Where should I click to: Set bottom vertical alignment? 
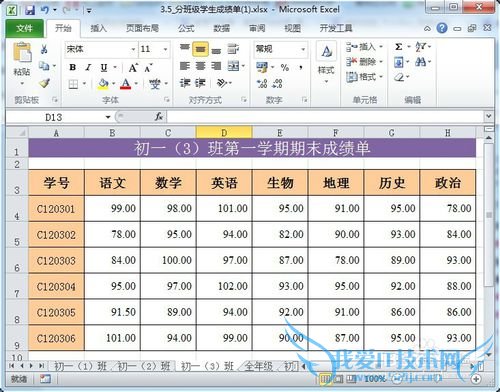click(216, 50)
